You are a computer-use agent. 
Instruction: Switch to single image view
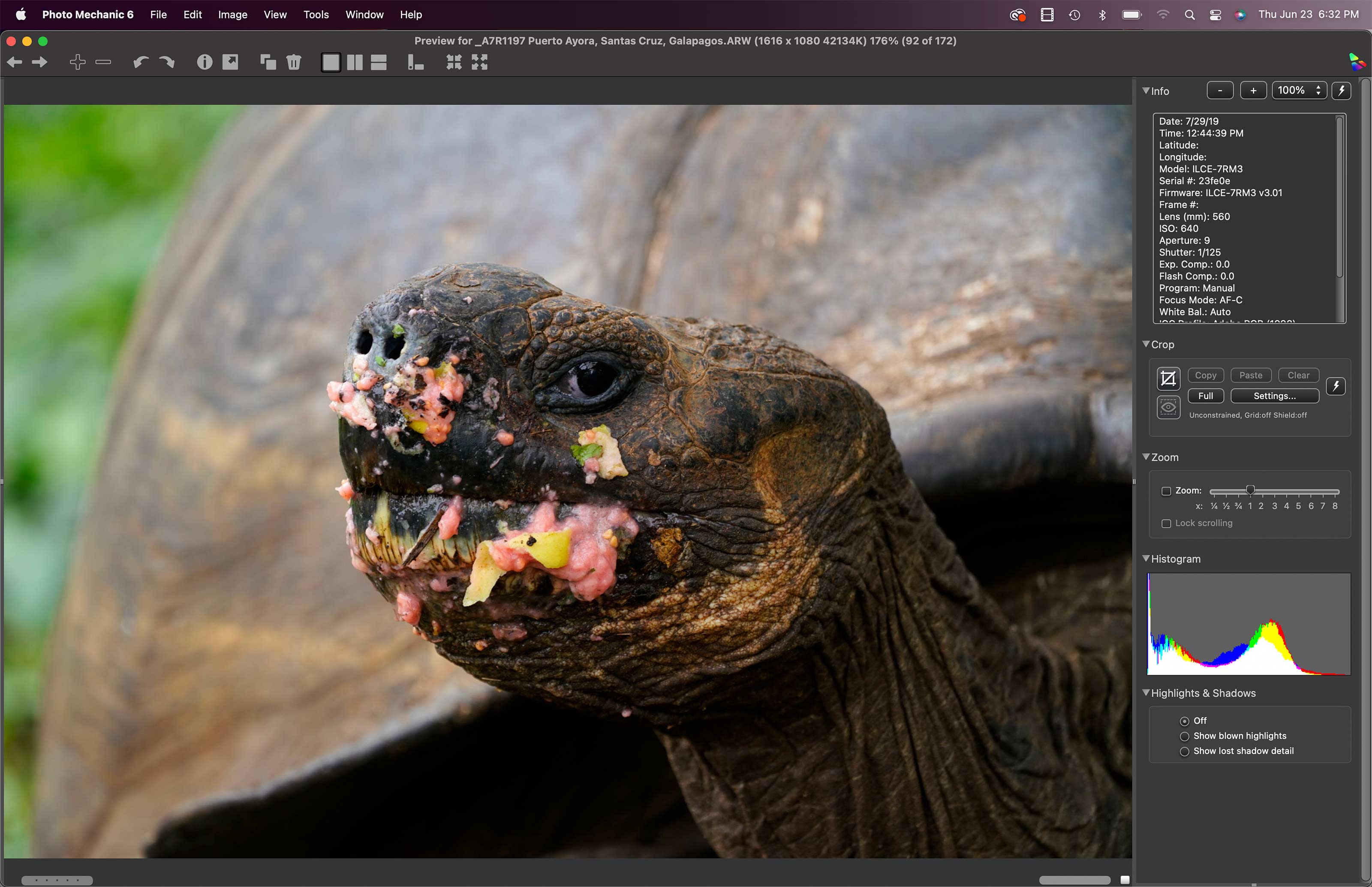pos(331,62)
